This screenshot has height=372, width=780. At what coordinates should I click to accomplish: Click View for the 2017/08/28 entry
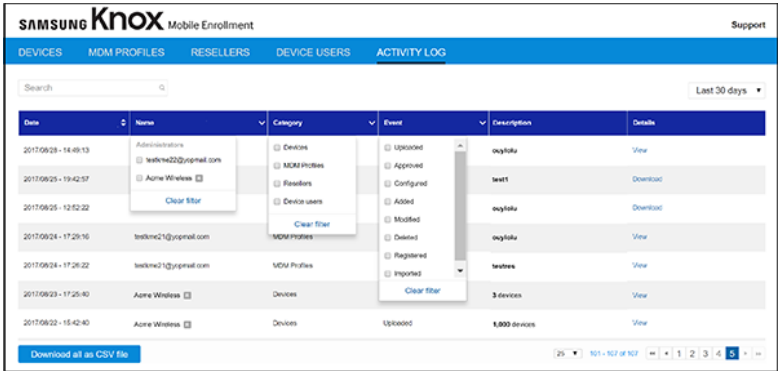(x=639, y=150)
